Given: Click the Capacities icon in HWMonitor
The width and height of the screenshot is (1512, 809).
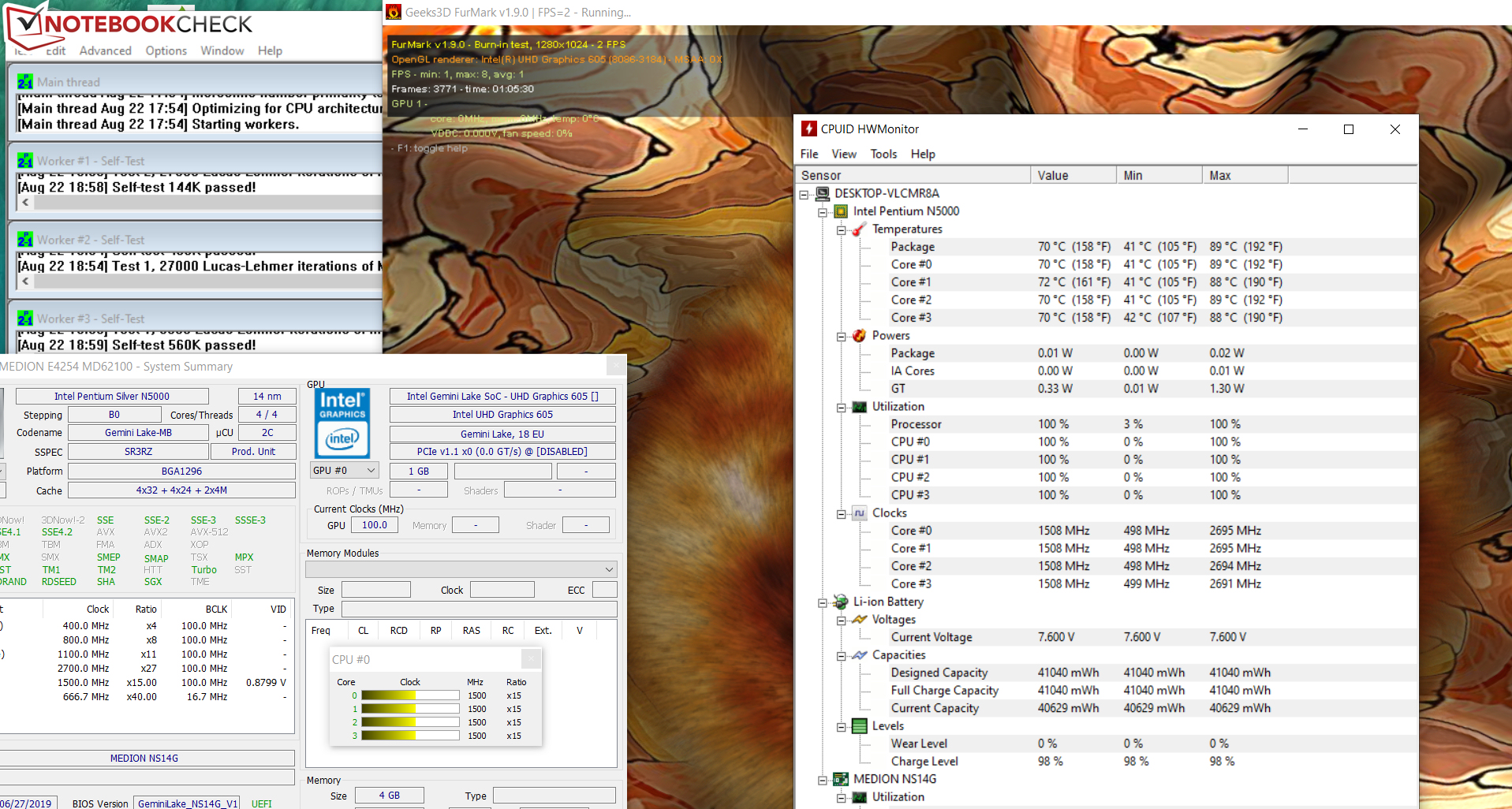Looking at the screenshot, I should tap(860, 655).
